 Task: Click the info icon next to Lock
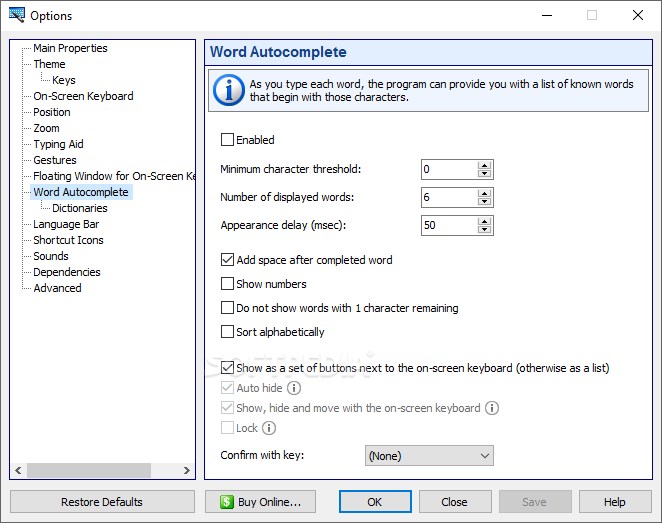pos(269,428)
